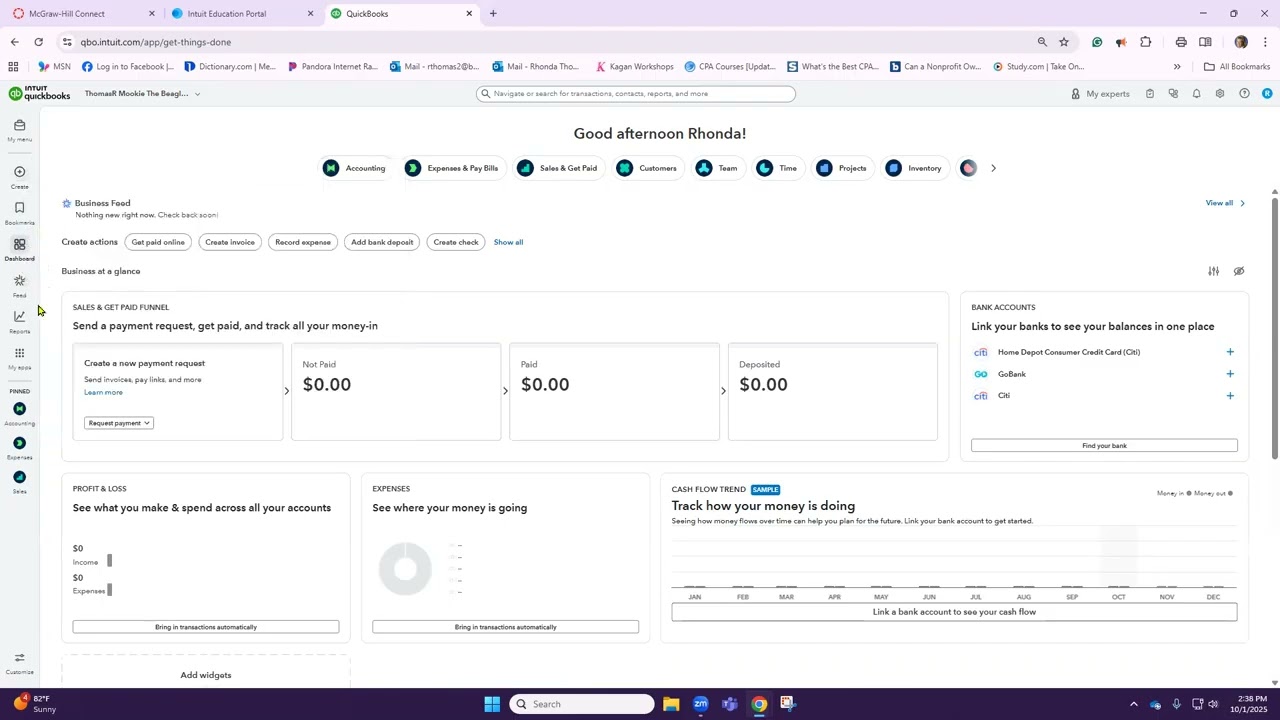
Task: Open Bookmarks in the sidebar
Action: tap(19, 213)
